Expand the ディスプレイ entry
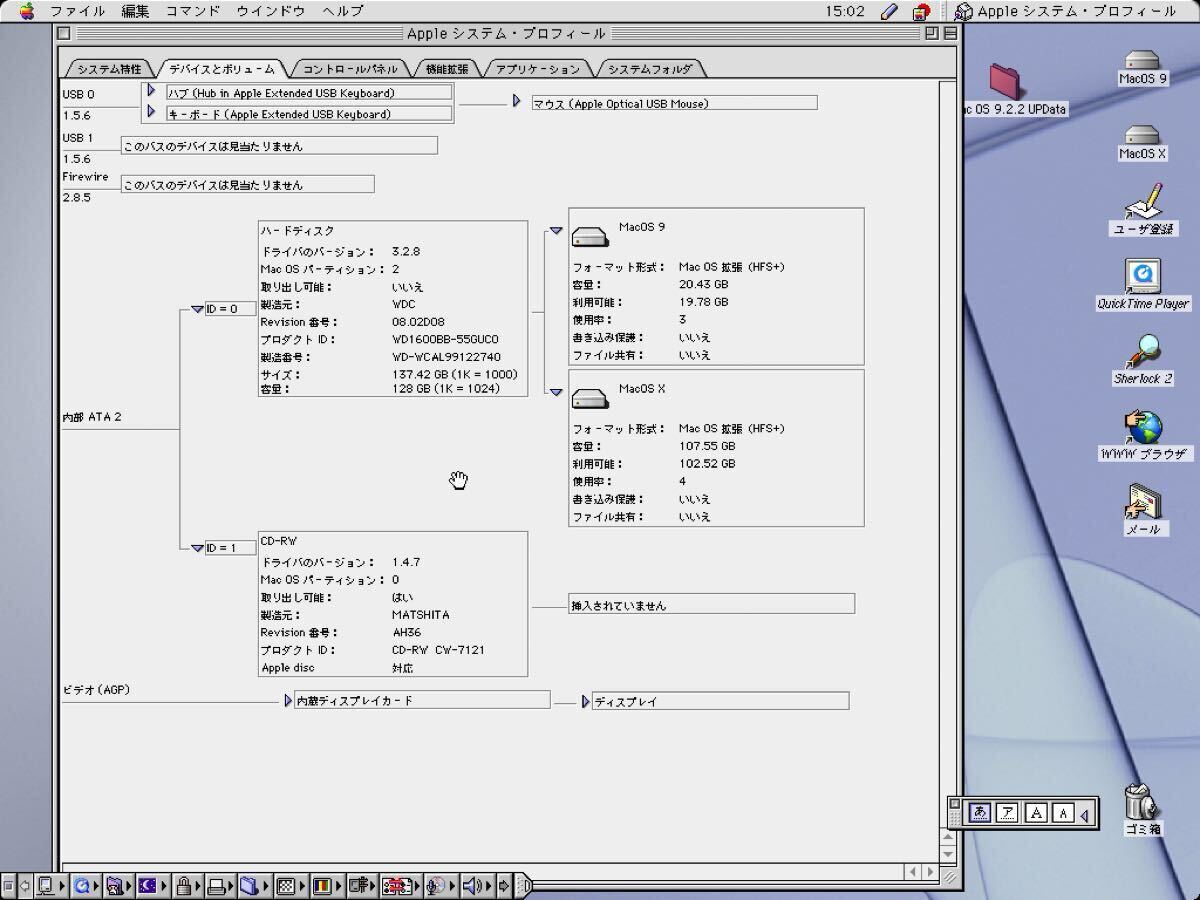1200x900 pixels. pos(586,702)
